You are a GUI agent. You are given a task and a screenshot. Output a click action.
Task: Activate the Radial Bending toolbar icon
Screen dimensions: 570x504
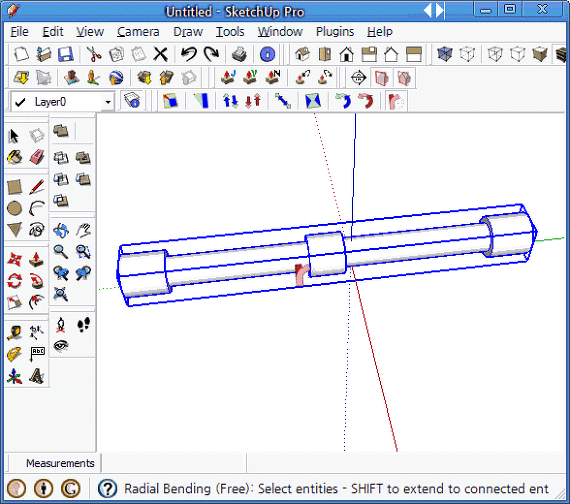396,101
